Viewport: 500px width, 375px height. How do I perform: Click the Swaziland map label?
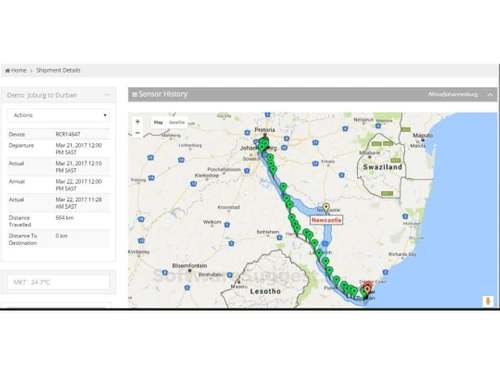coord(383,167)
